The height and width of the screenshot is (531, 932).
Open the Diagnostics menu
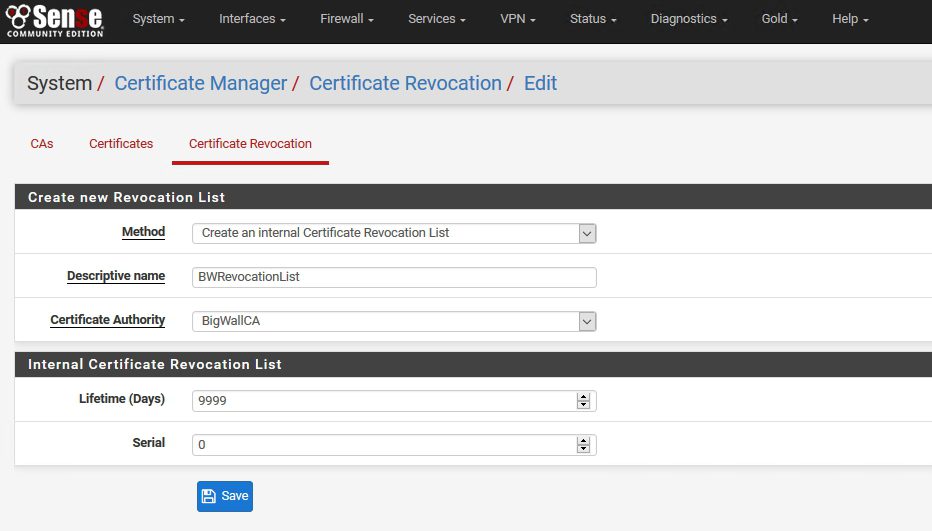coord(688,19)
